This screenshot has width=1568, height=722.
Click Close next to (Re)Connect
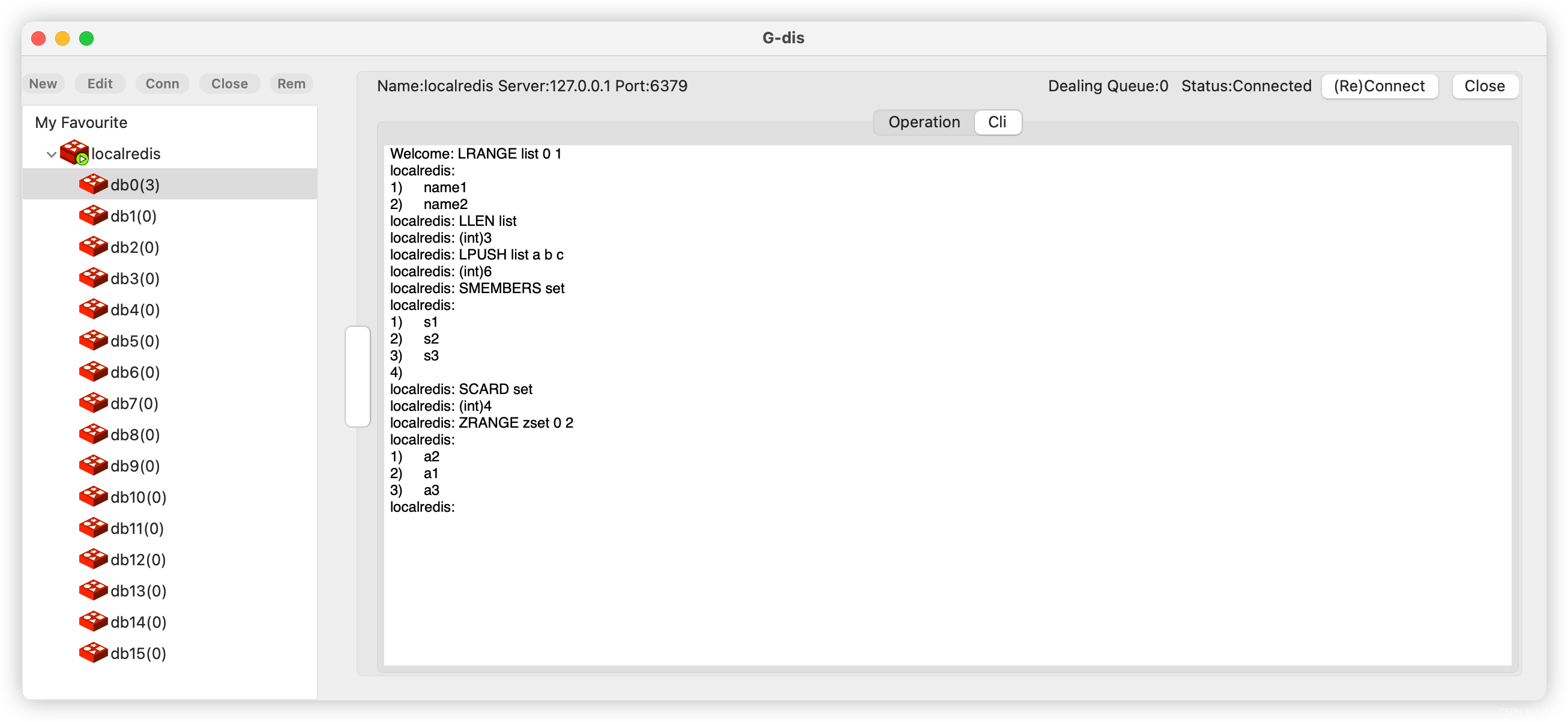(x=1484, y=86)
